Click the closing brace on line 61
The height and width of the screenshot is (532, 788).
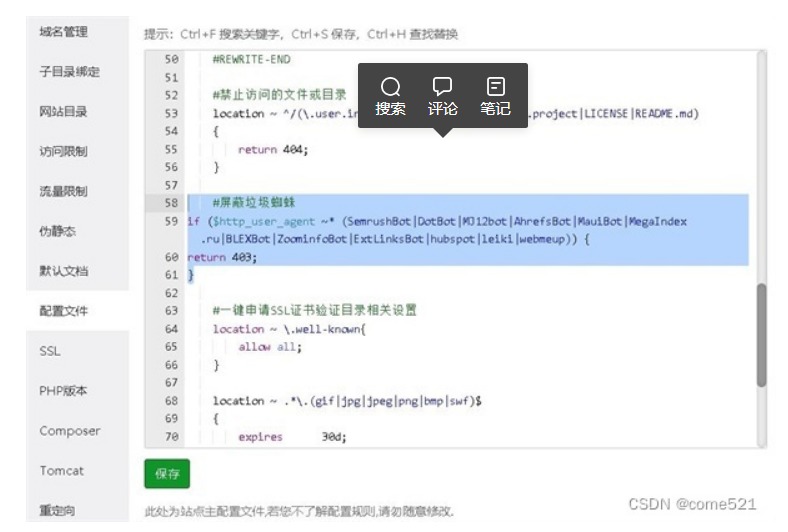[190, 275]
